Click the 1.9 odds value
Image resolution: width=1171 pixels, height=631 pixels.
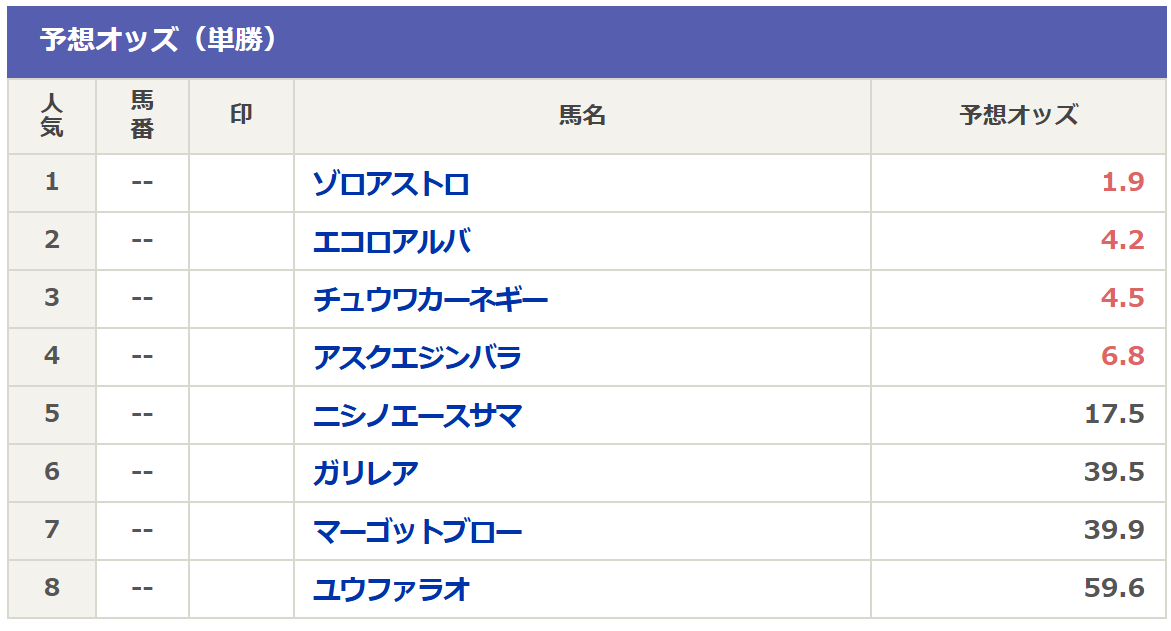pos(1122,184)
